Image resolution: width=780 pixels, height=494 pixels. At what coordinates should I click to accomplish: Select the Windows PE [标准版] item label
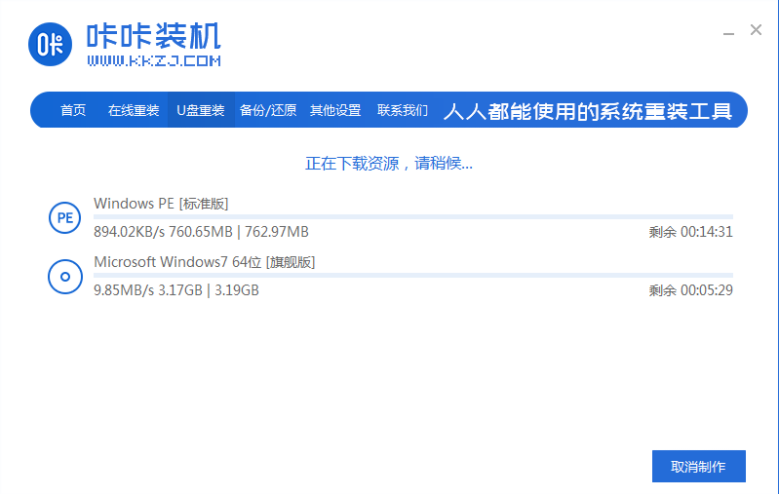pyautogui.click(x=161, y=203)
